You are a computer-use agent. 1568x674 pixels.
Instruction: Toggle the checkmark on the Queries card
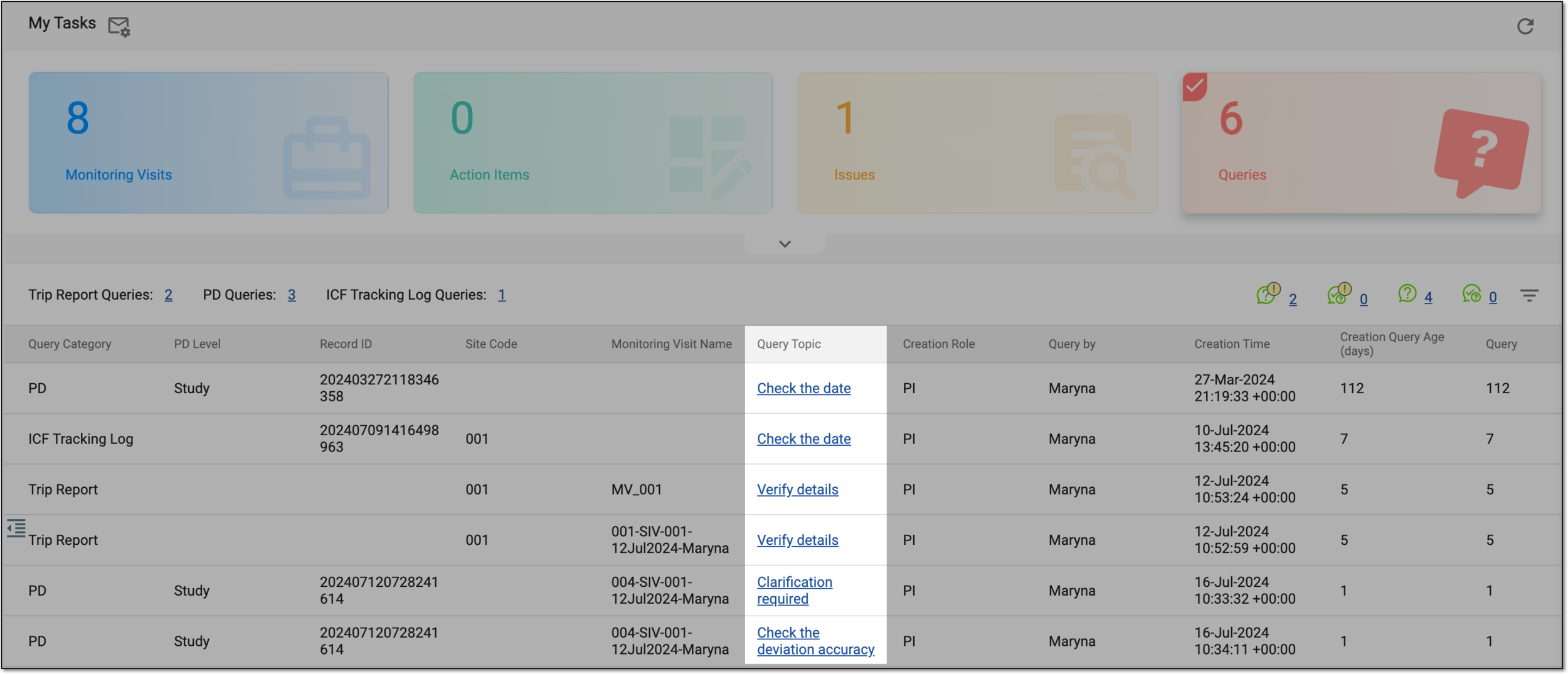[1195, 87]
